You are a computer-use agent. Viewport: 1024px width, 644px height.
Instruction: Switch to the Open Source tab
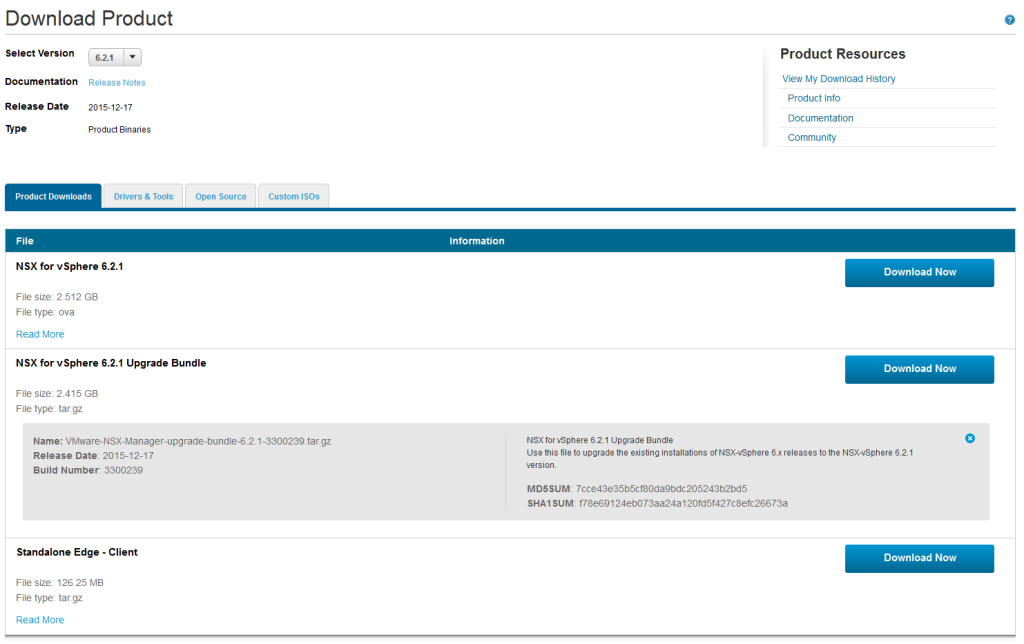click(x=221, y=197)
